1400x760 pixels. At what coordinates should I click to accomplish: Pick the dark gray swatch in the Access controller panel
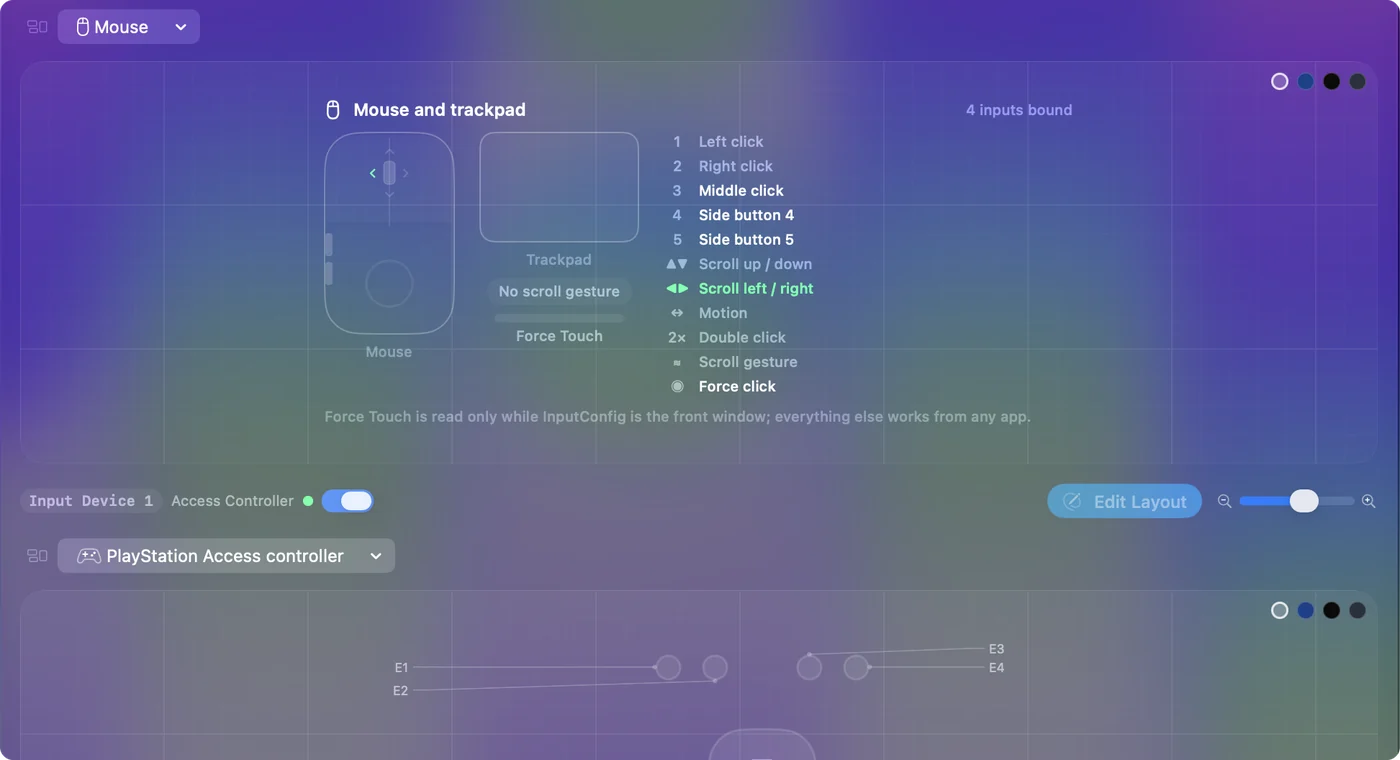pyautogui.click(x=1358, y=610)
